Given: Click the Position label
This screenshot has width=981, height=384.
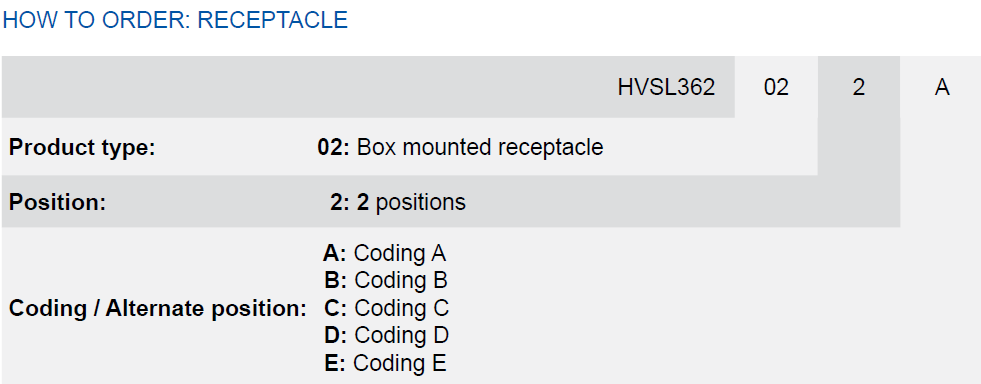Looking at the screenshot, I should 58,202.
